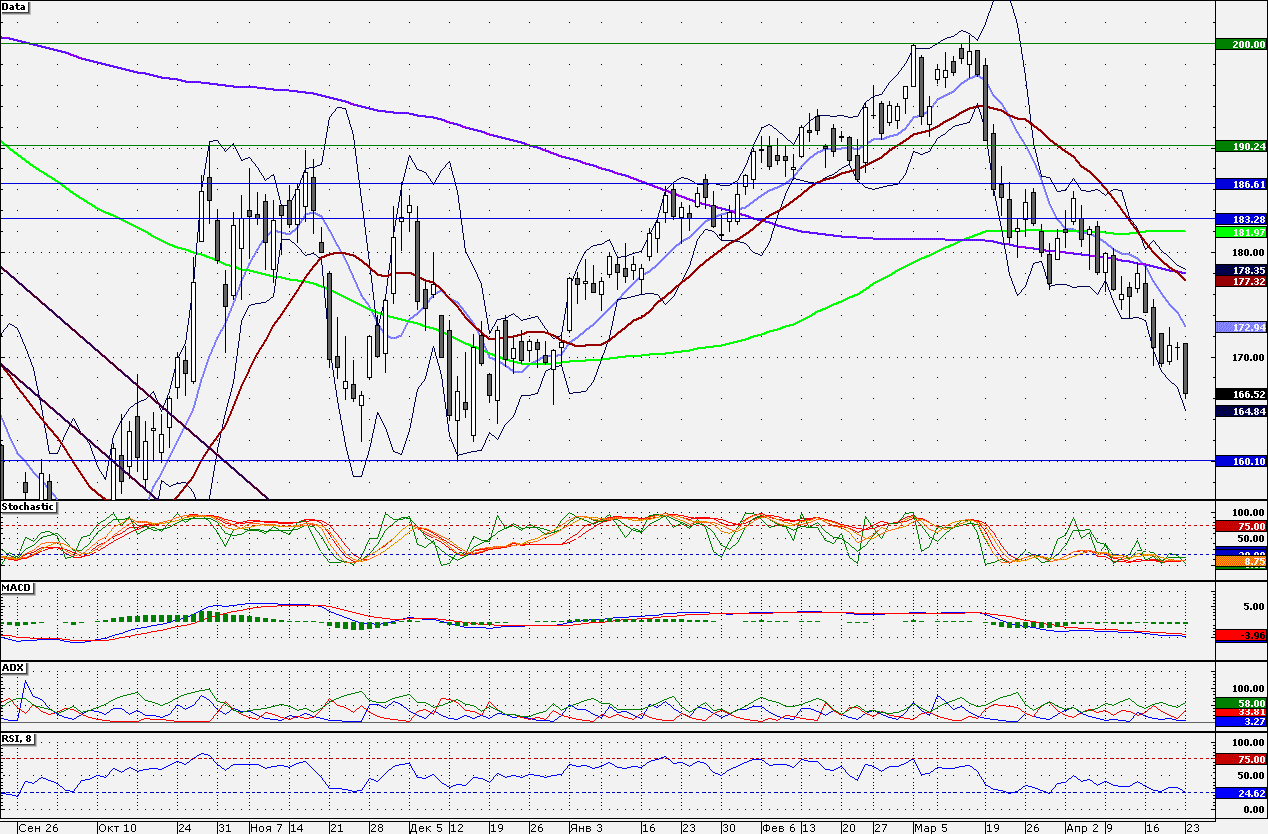1268x834 pixels.
Task: Select the blue 186.61 price level tag
Action: [x=1241, y=185]
